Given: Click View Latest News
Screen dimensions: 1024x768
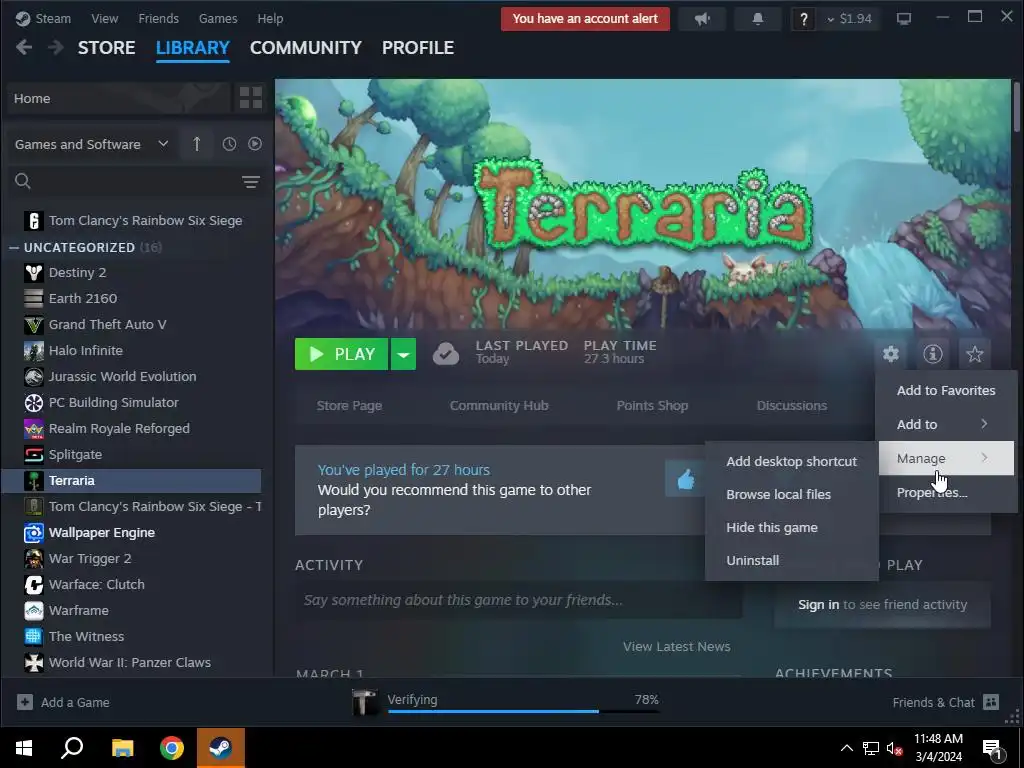Looking at the screenshot, I should coord(677,647).
